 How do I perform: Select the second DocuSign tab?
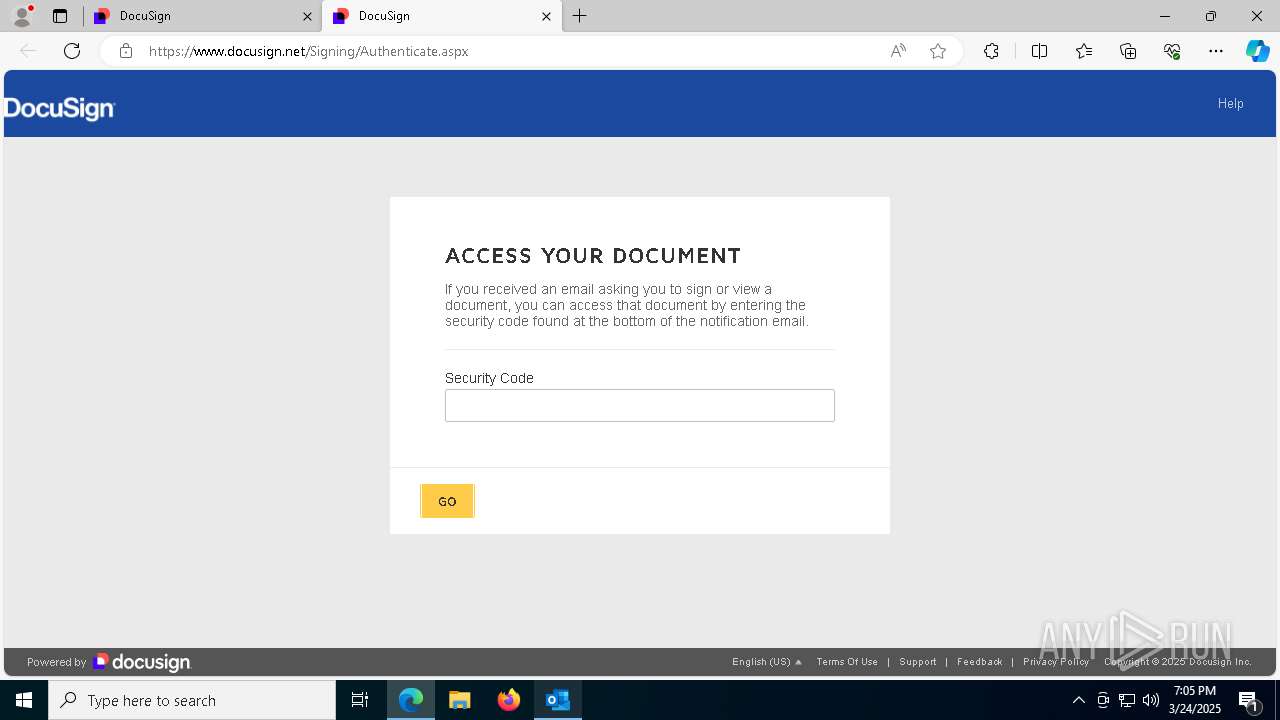pyautogui.click(x=440, y=16)
